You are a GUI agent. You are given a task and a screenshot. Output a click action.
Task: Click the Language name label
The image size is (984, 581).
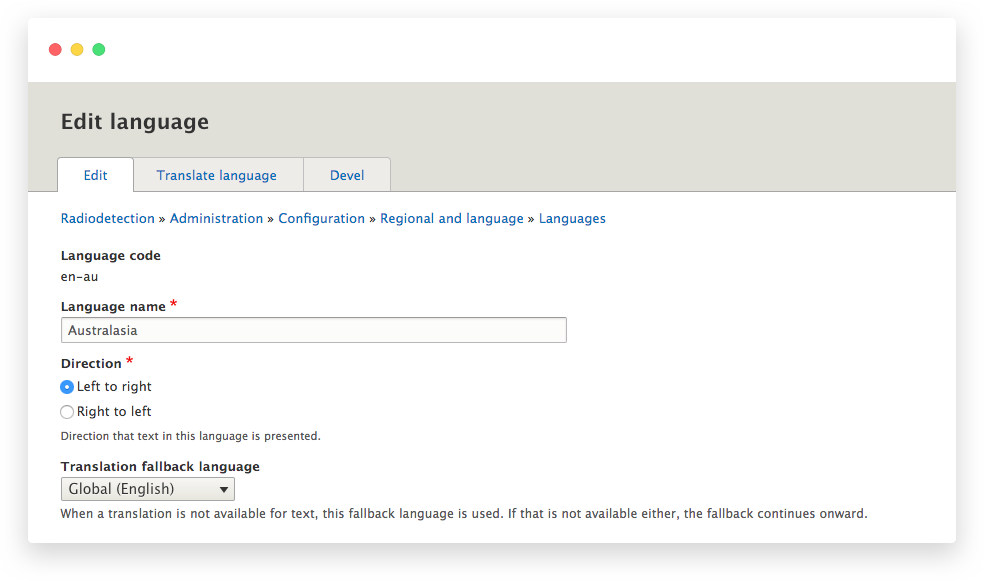(x=113, y=306)
